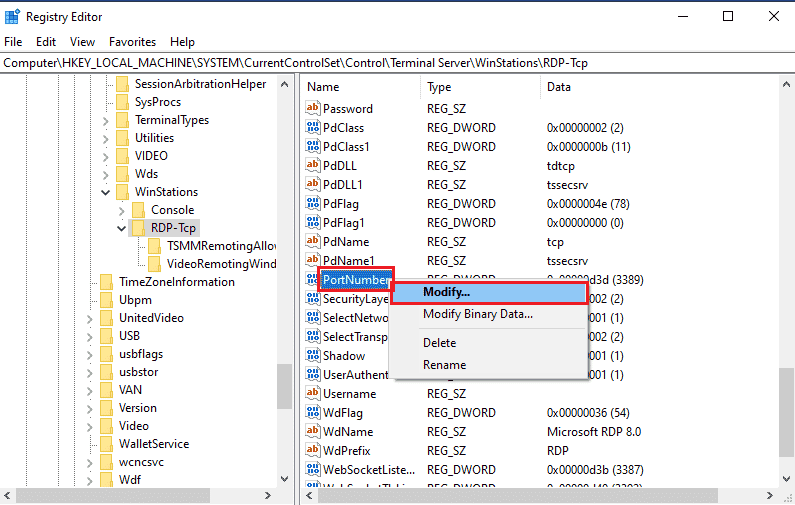The height and width of the screenshot is (505, 795).
Task: Click the UserAuthentication DWORD icon
Action: click(x=313, y=374)
